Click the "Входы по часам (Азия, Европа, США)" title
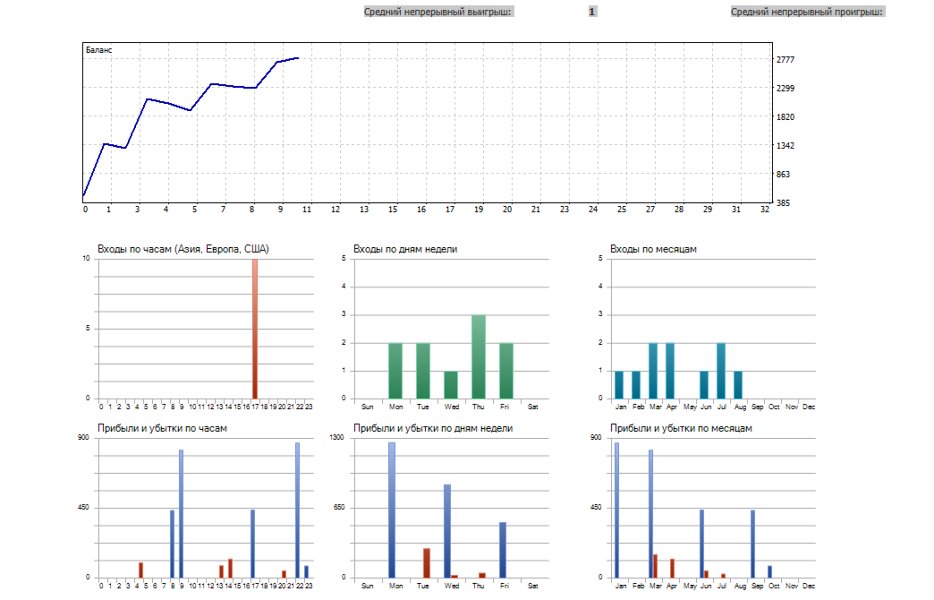The width and height of the screenshot is (934, 600). tap(183, 249)
